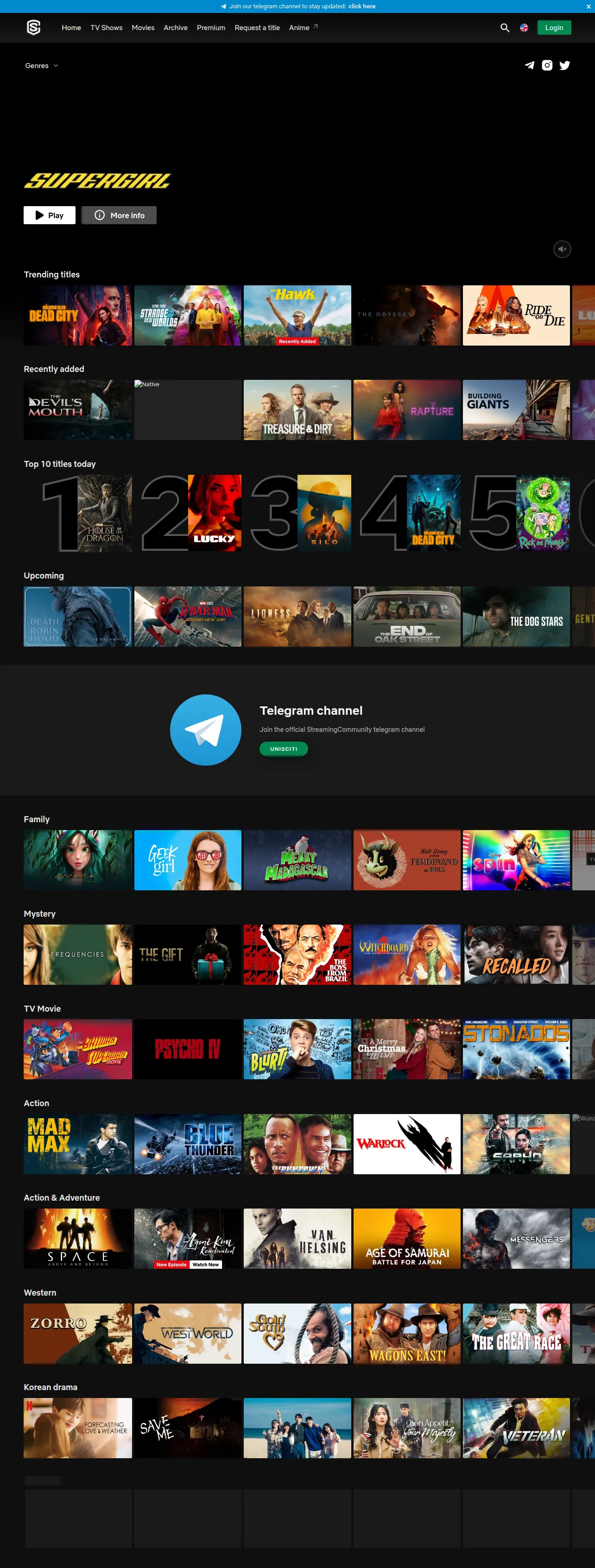Open Mad Max action thumbnail
Viewport: 595px width, 1568px height.
[x=78, y=1144]
